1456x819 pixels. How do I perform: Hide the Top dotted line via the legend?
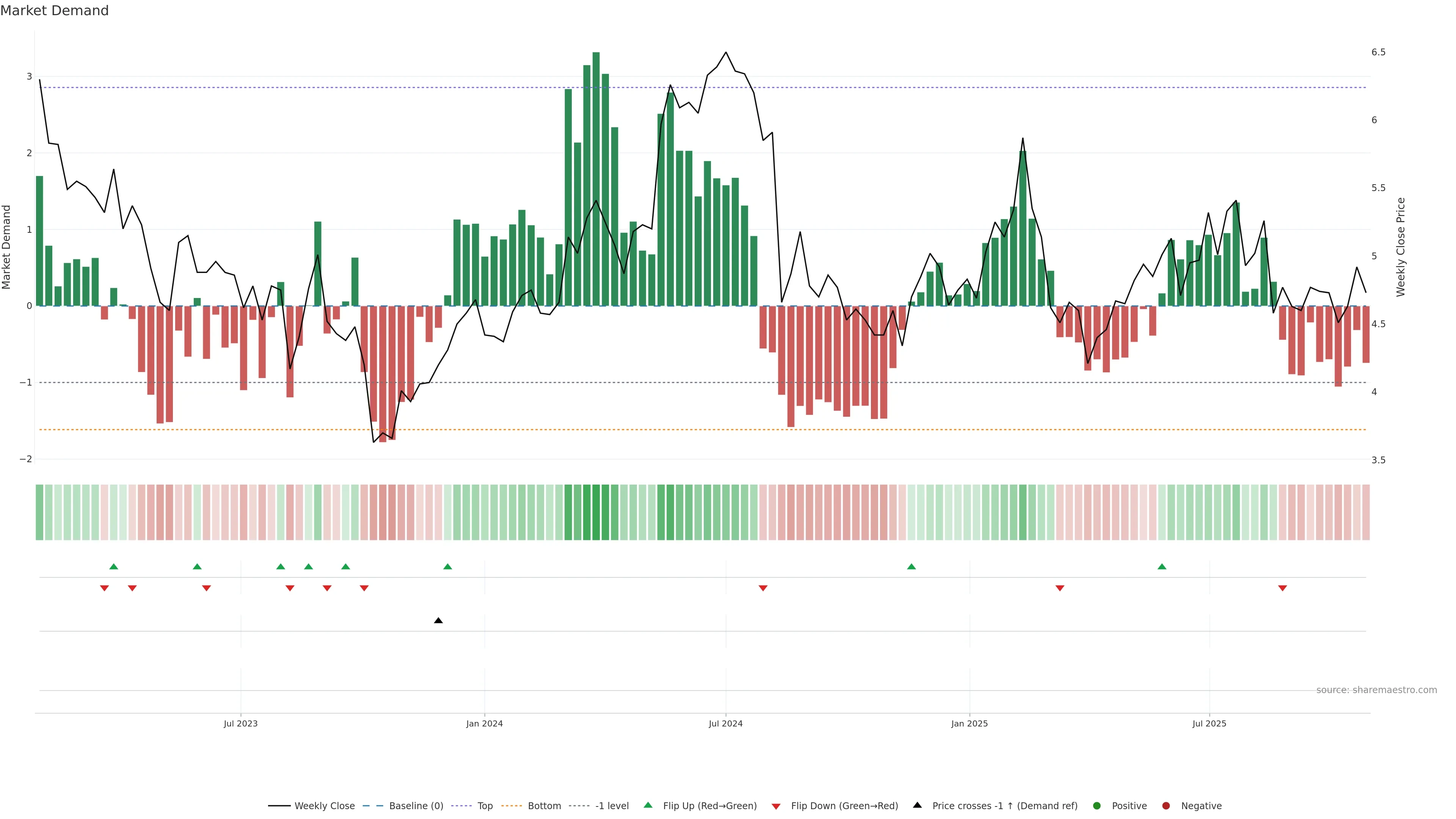(485, 805)
